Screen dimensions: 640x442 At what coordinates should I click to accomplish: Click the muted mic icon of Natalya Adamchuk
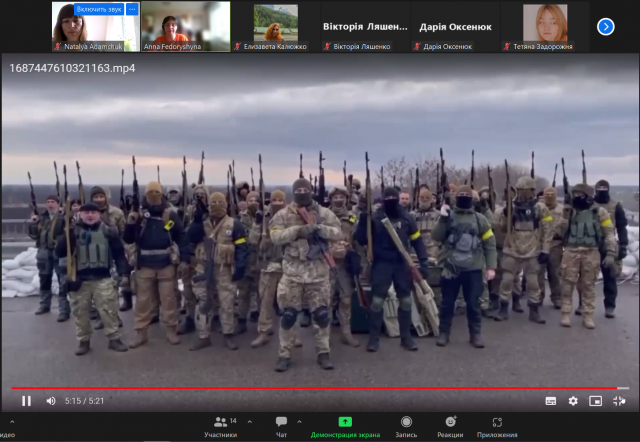tap(58, 47)
